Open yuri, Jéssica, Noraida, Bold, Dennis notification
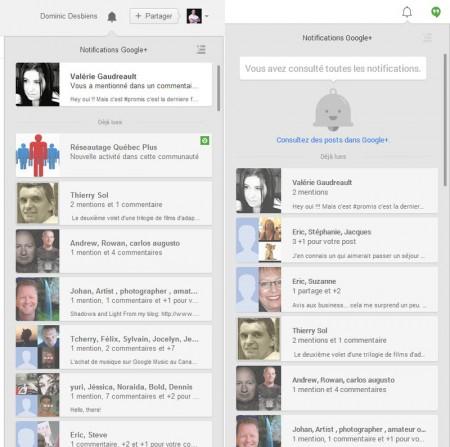The width and height of the screenshot is (450, 447). pyautogui.click(x=114, y=395)
